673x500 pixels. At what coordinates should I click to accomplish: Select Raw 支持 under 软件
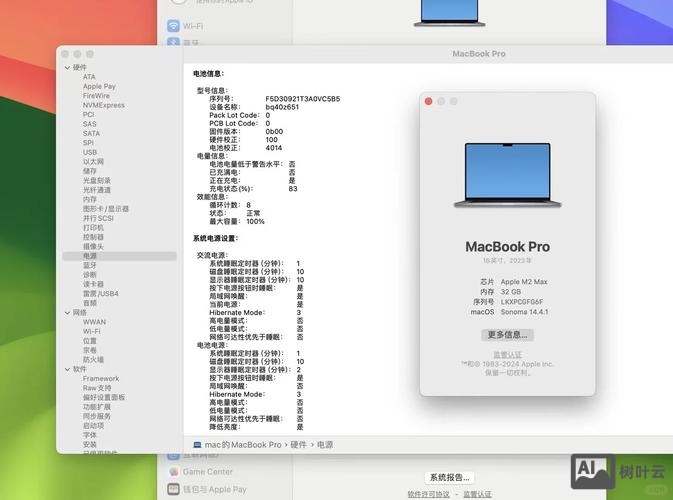[x=97, y=388]
